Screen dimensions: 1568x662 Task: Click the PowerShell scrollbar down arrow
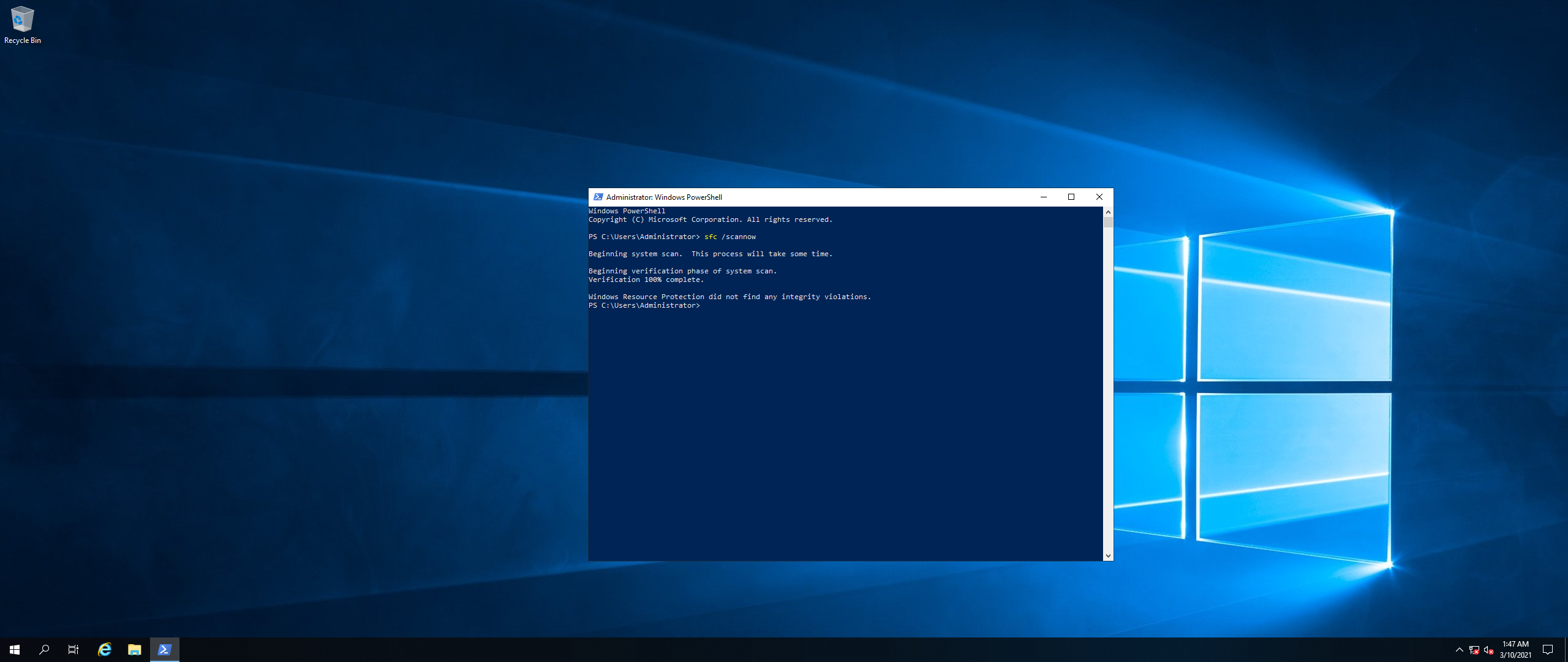coord(1108,556)
